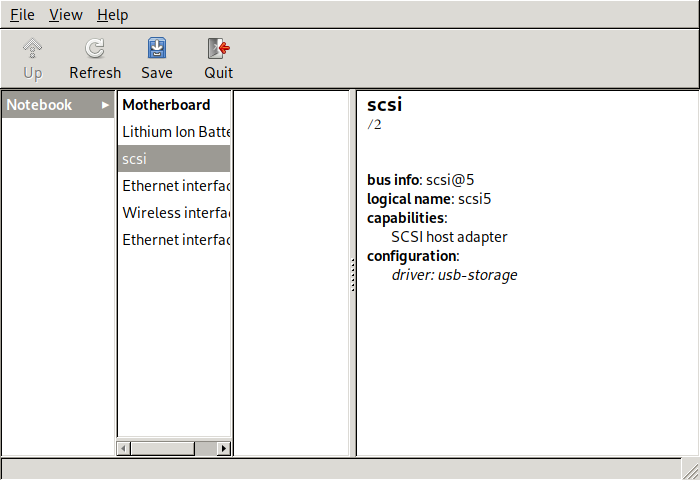This screenshot has height=480, width=700.
Task: Select the Wireless interface entry
Action: tap(175, 213)
